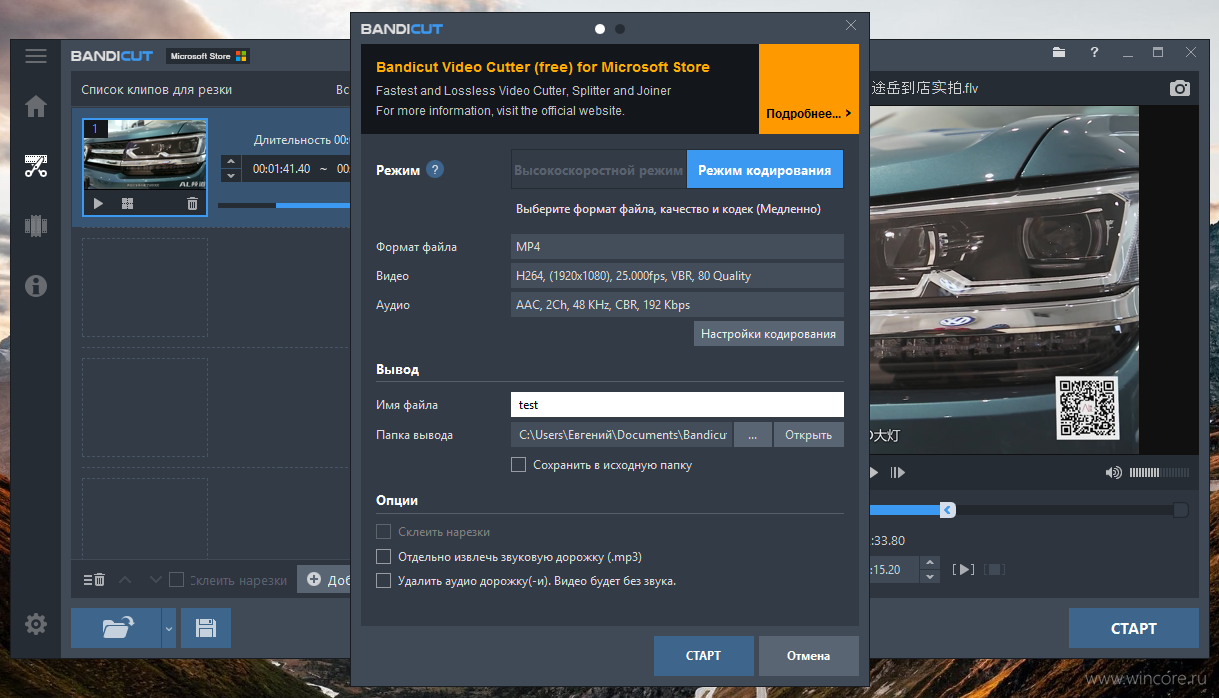
Task: Click the open file folder button
Action: click(116, 628)
